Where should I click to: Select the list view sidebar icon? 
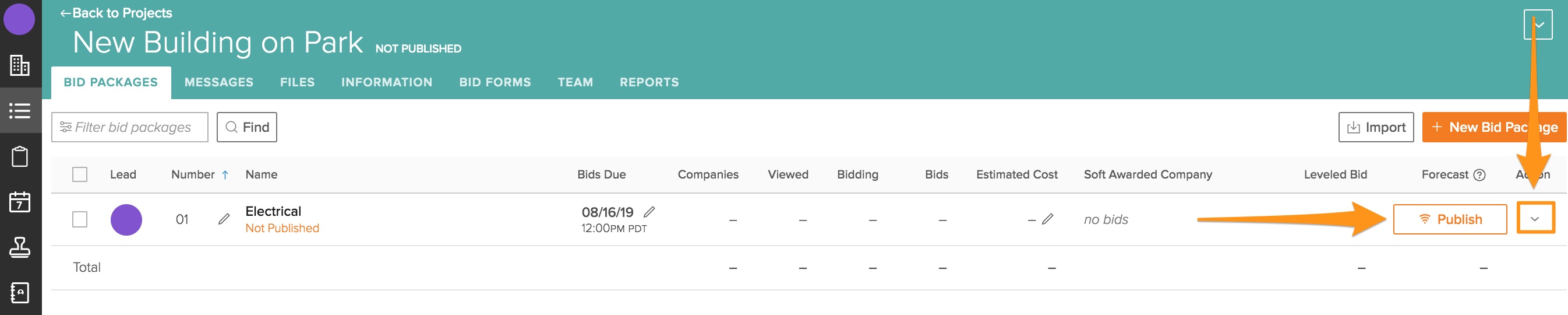[19, 111]
